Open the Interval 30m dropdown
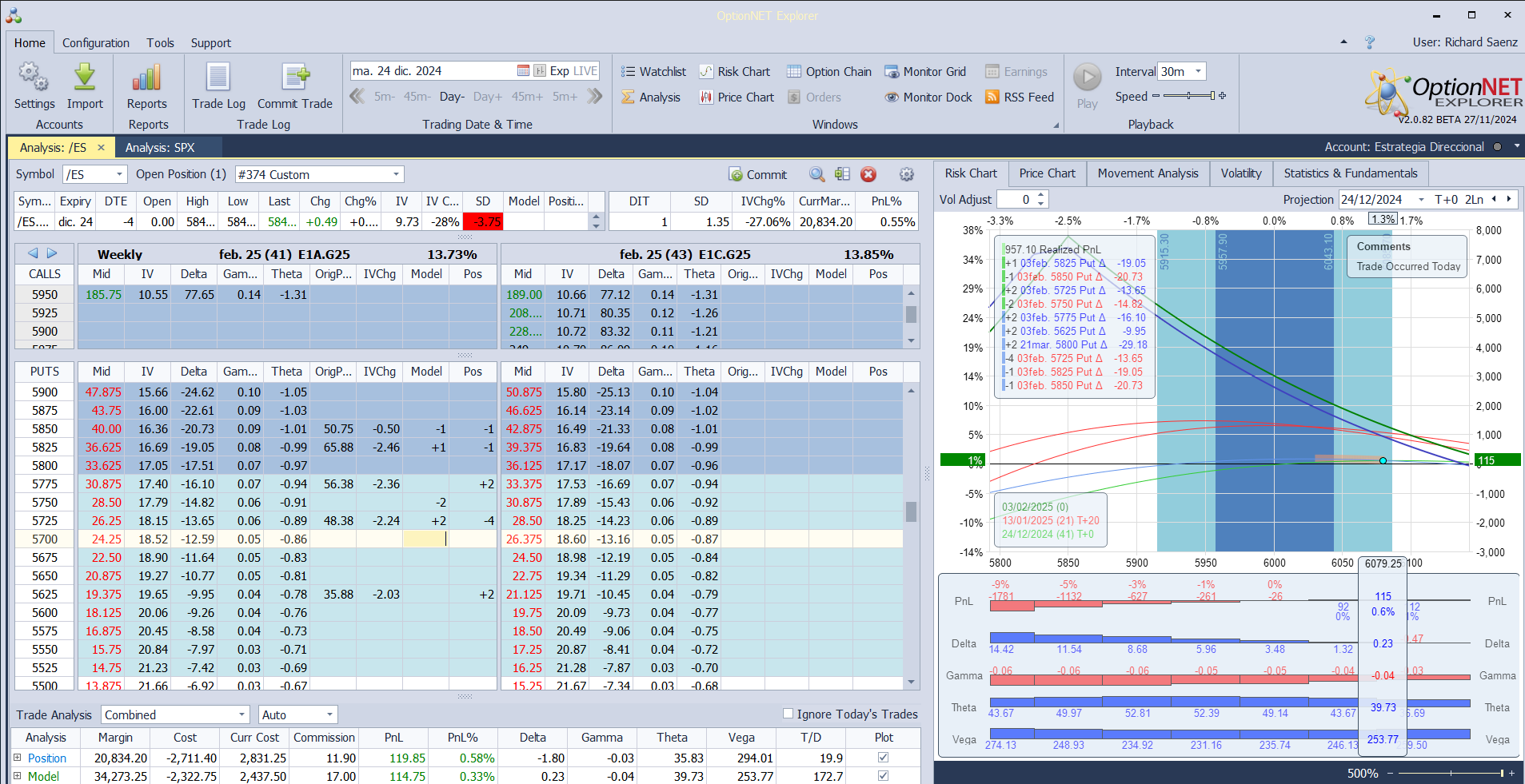 tap(1198, 71)
